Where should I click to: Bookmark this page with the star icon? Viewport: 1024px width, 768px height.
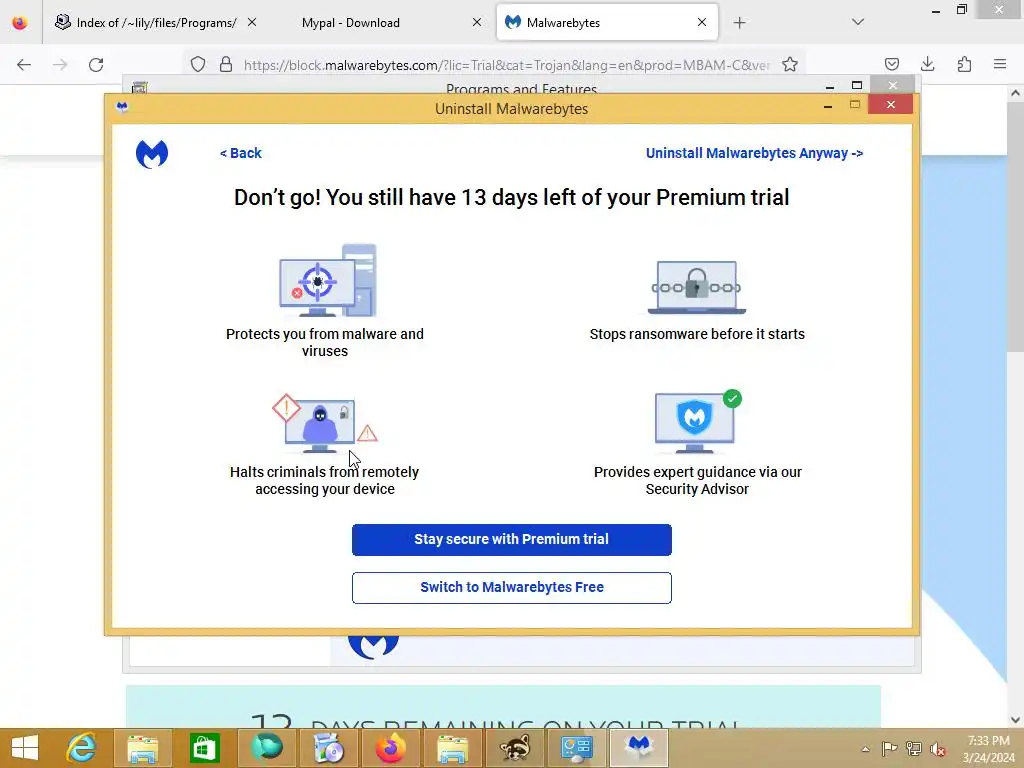790,64
